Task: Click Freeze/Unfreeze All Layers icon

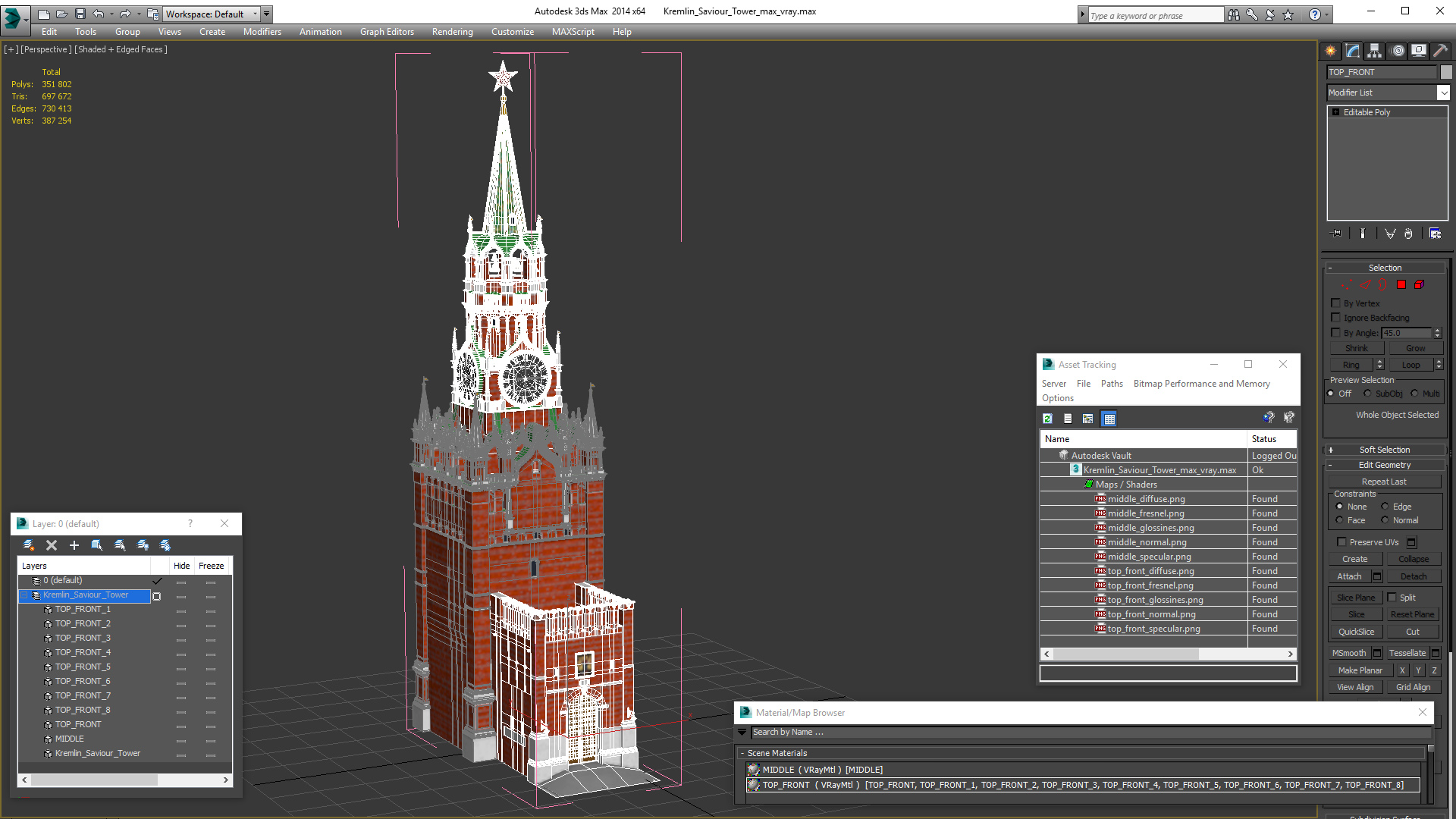Action: pos(165,545)
